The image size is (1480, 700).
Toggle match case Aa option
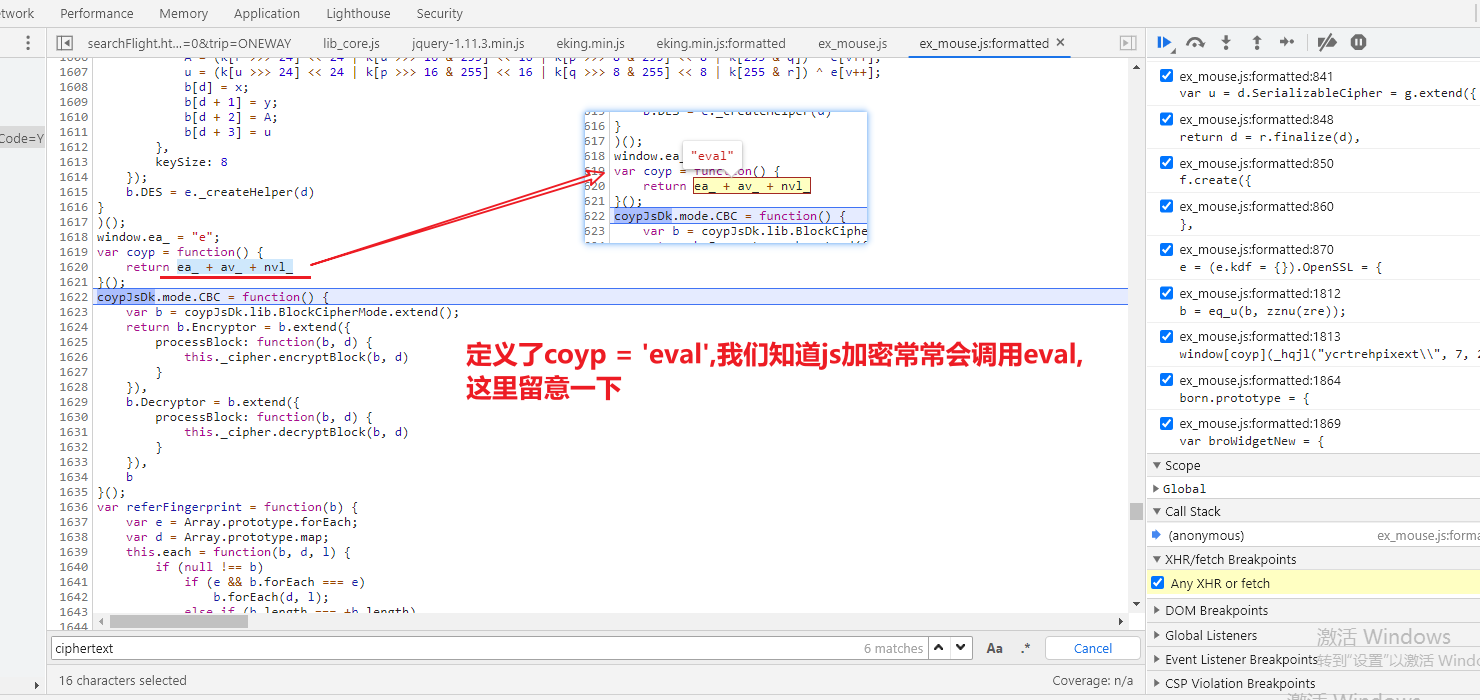(x=995, y=648)
